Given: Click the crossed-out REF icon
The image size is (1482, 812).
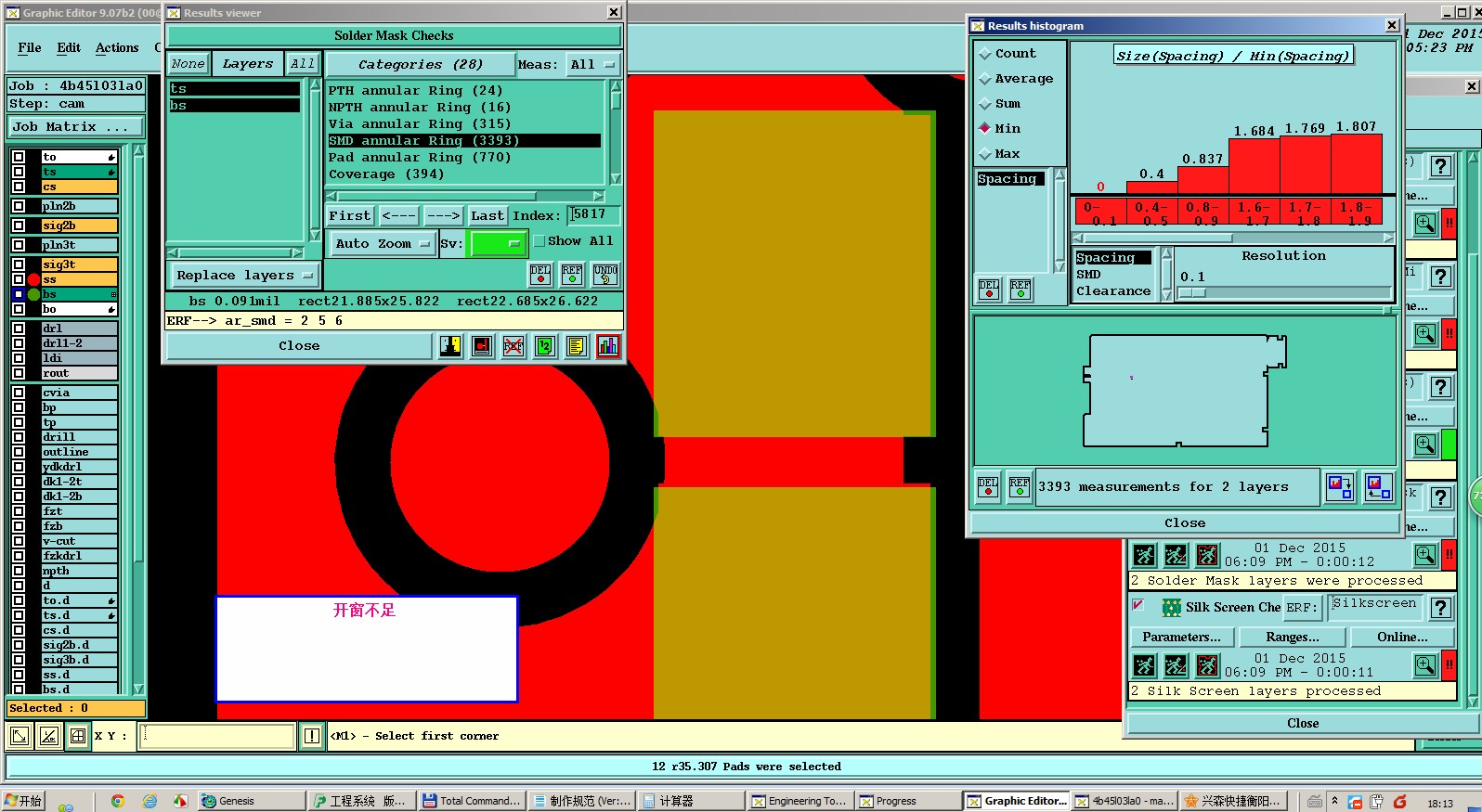Looking at the screenshot, I should 513,346.
